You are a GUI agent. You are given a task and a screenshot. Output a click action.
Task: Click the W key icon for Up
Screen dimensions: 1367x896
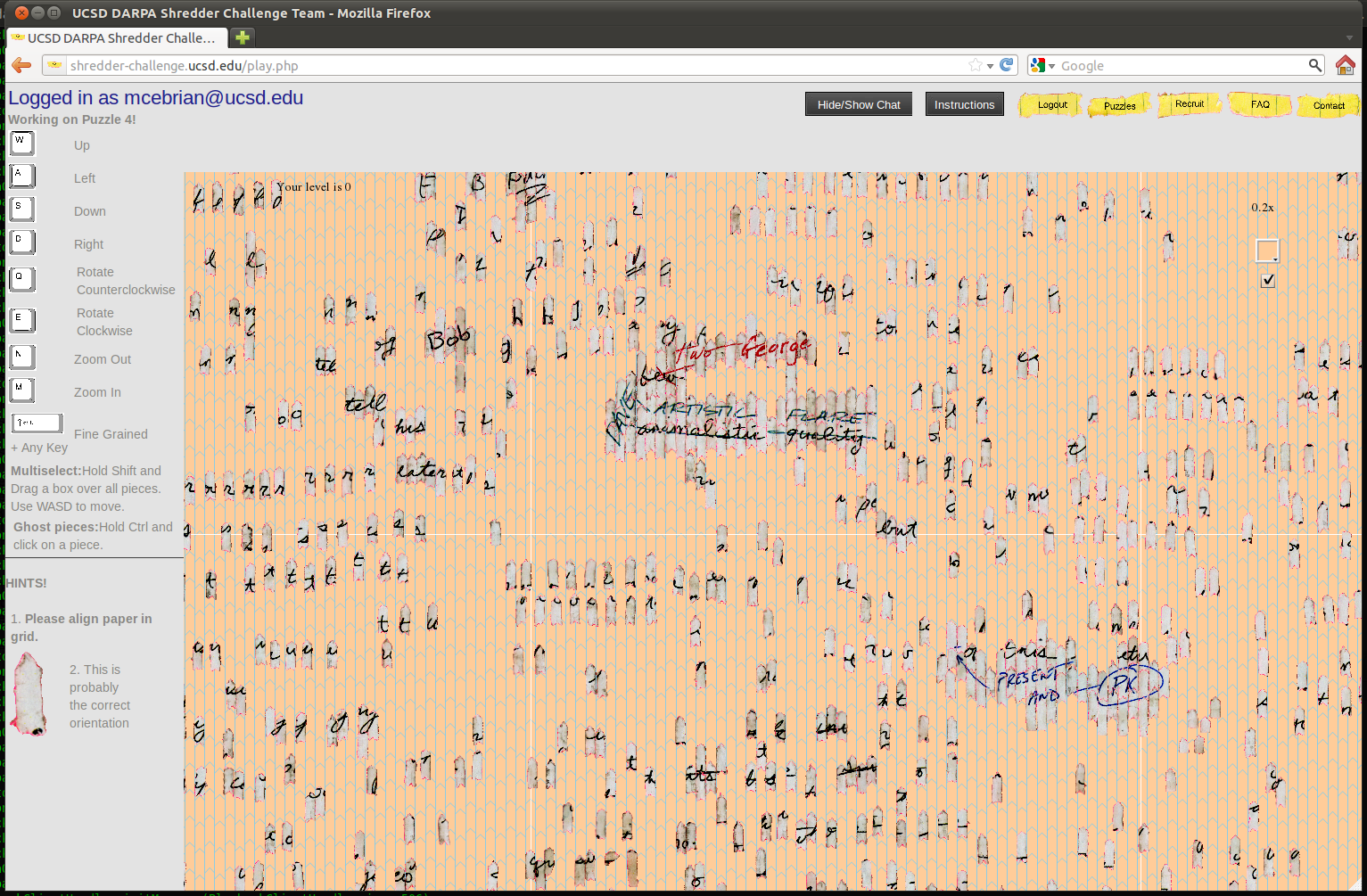click(22, 144)
